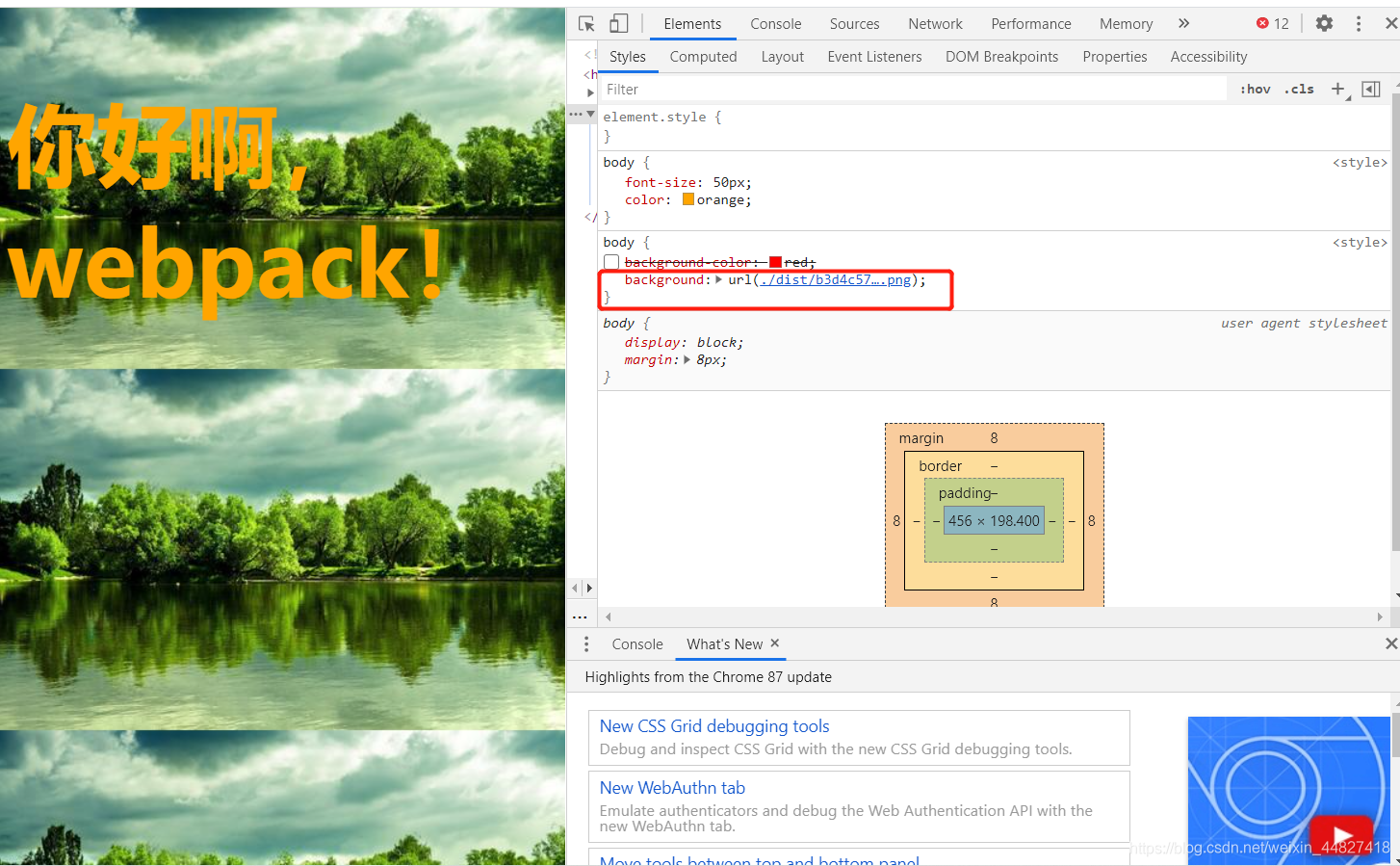Screen dimensions: 1400x866
Task: Open DevTools settings gear
Action: coord(1325,23)
